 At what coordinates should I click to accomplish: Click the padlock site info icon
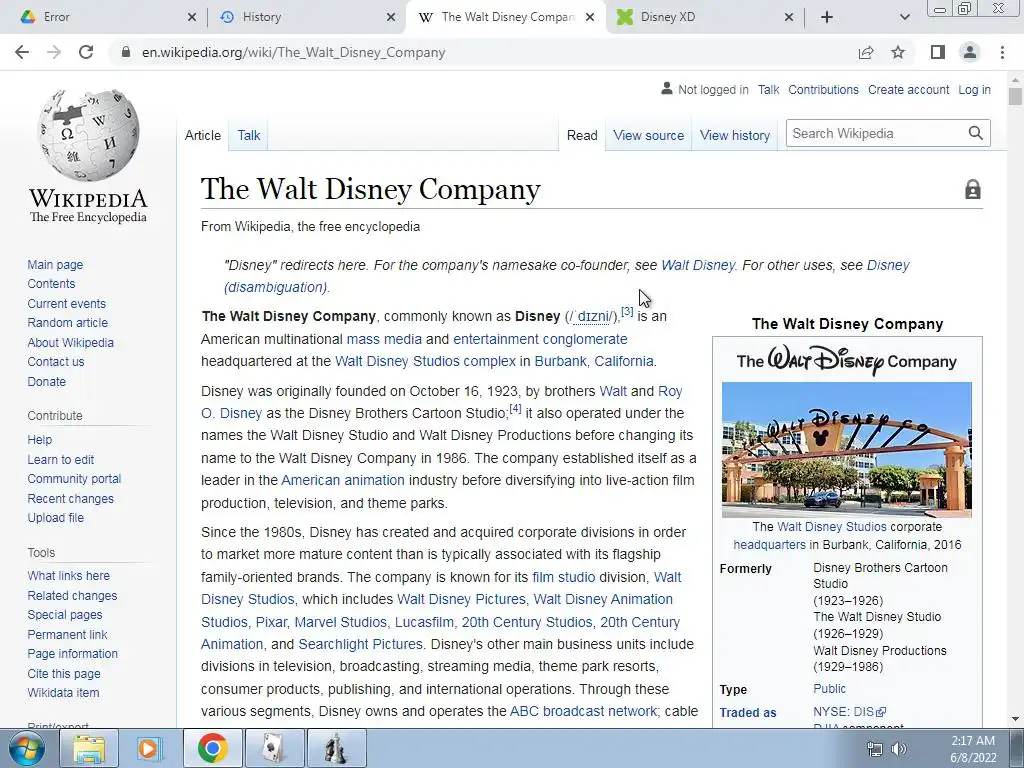tap(126, 52)
